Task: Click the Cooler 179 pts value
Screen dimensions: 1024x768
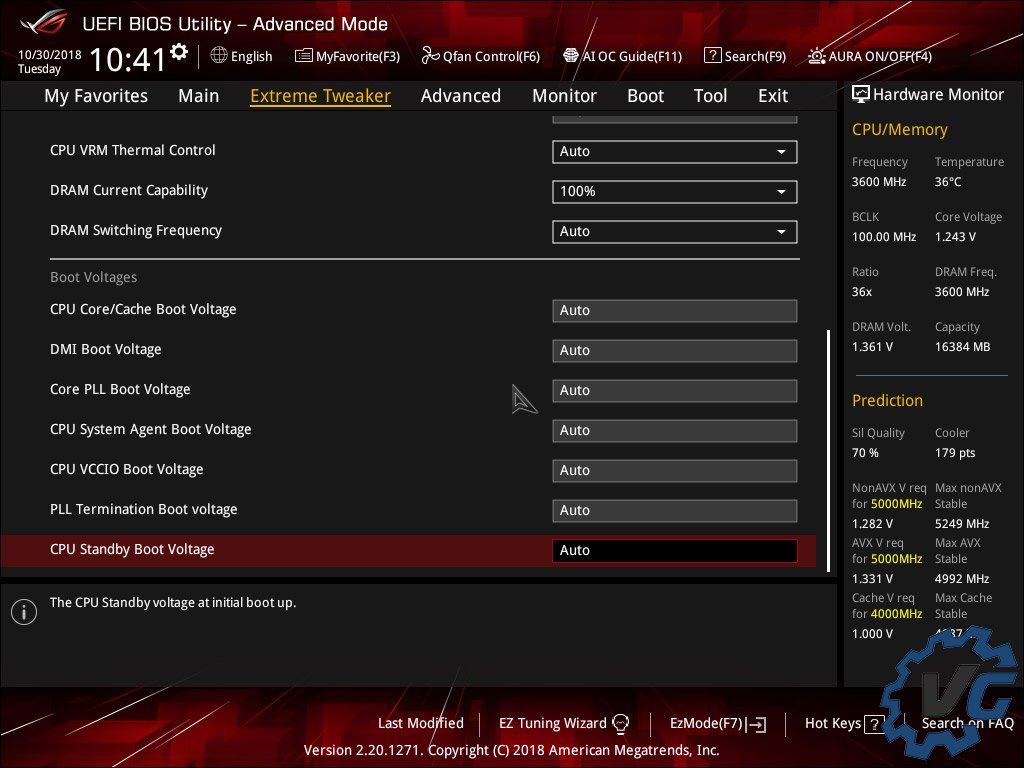Action: tap(955, 453)
